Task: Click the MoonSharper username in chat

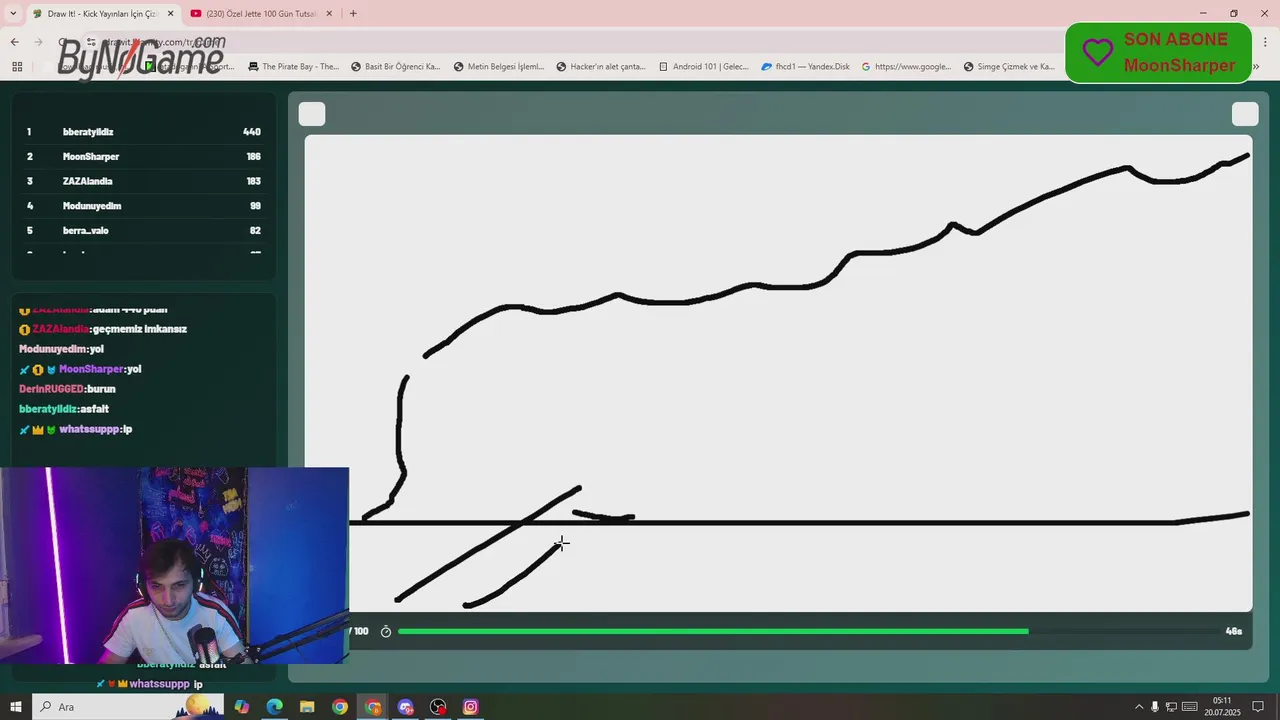Action: coord(90,369)
